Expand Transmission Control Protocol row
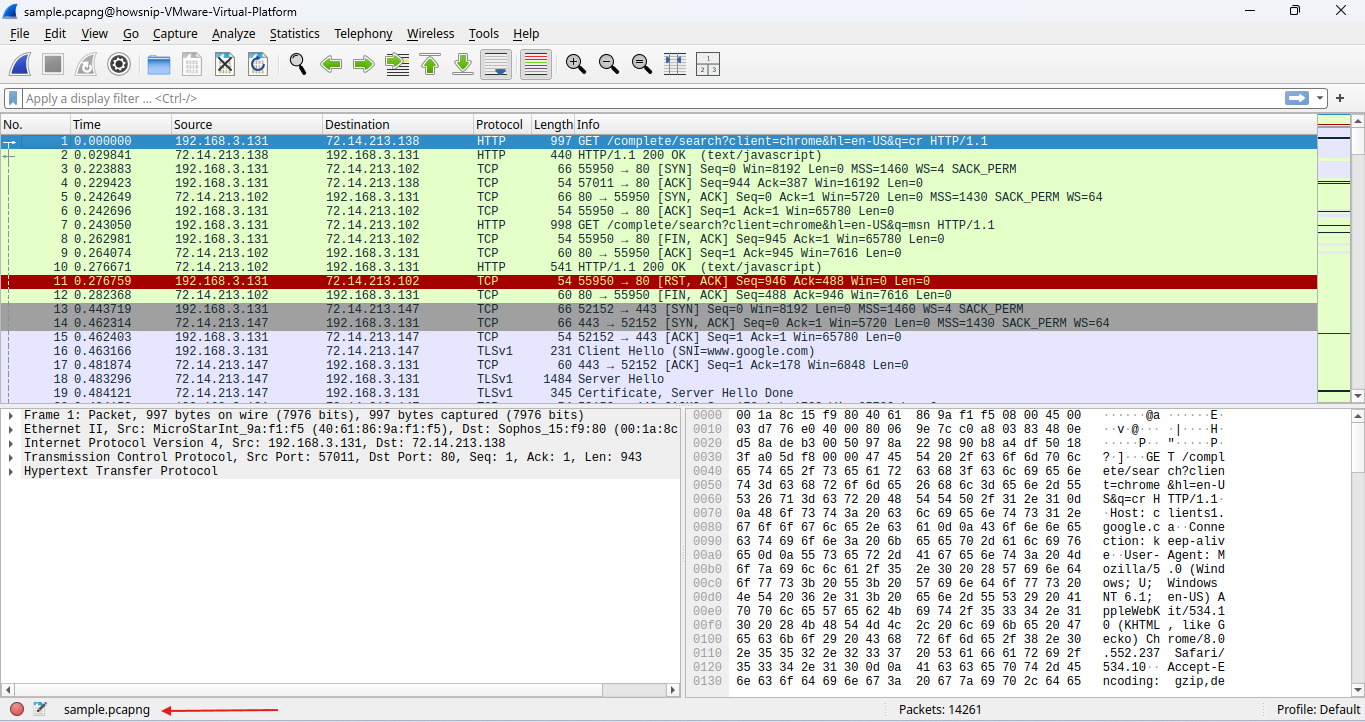 coord(10,457)
